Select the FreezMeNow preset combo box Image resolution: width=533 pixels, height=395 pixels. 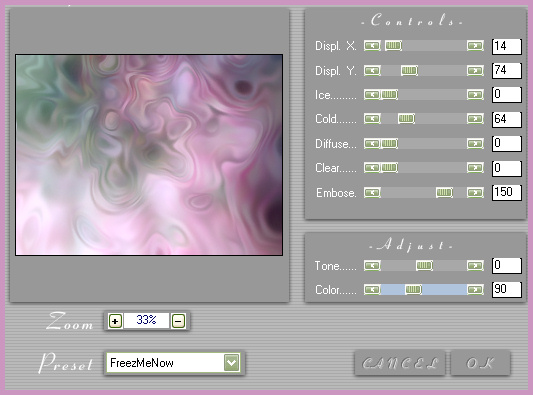tap(173, 363)
